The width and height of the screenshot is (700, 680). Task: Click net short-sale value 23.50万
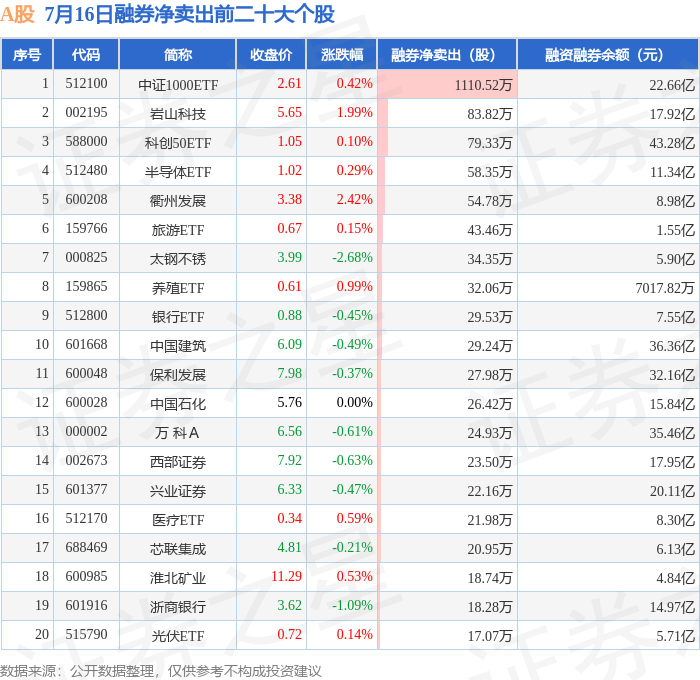pos(490,462)
